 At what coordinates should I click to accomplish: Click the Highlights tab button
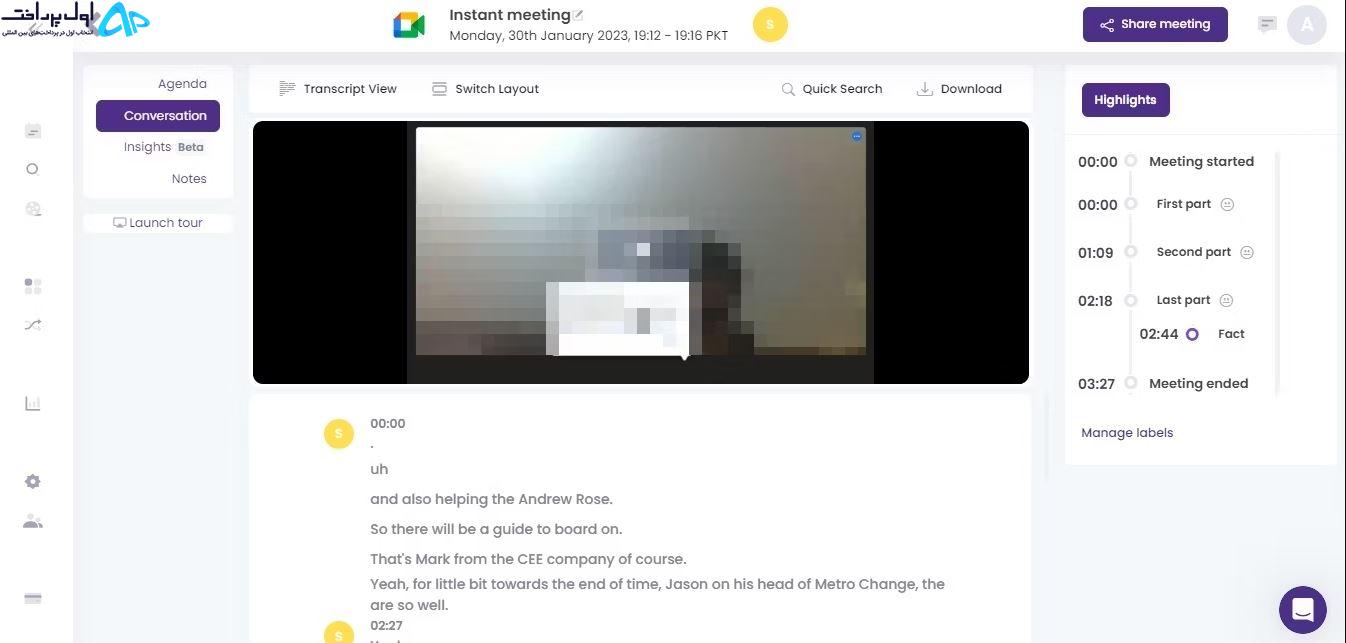tap(1125, 100)
